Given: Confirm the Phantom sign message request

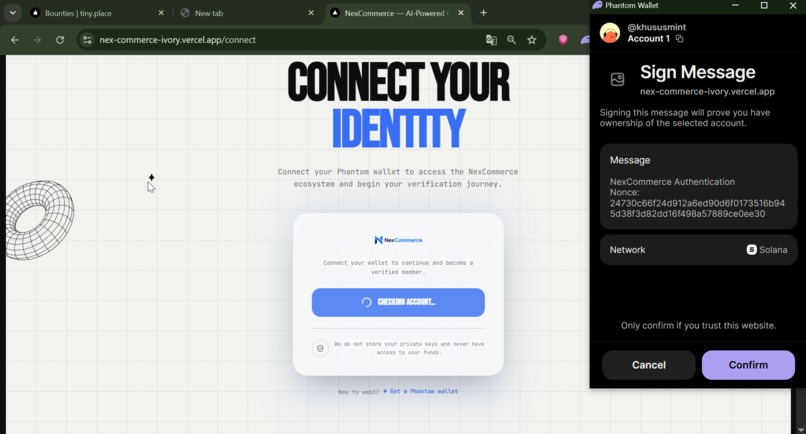Looking at the screenshot, I should click(x=748, y=365).
